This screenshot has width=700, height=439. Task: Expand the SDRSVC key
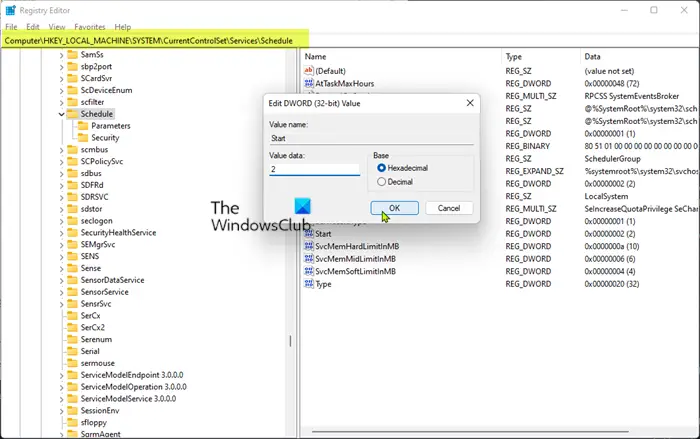62,197
